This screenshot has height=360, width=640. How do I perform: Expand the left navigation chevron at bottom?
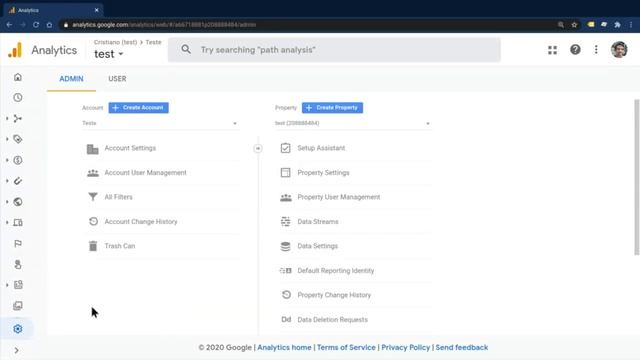pyautogui.click(x=16, y=350)
